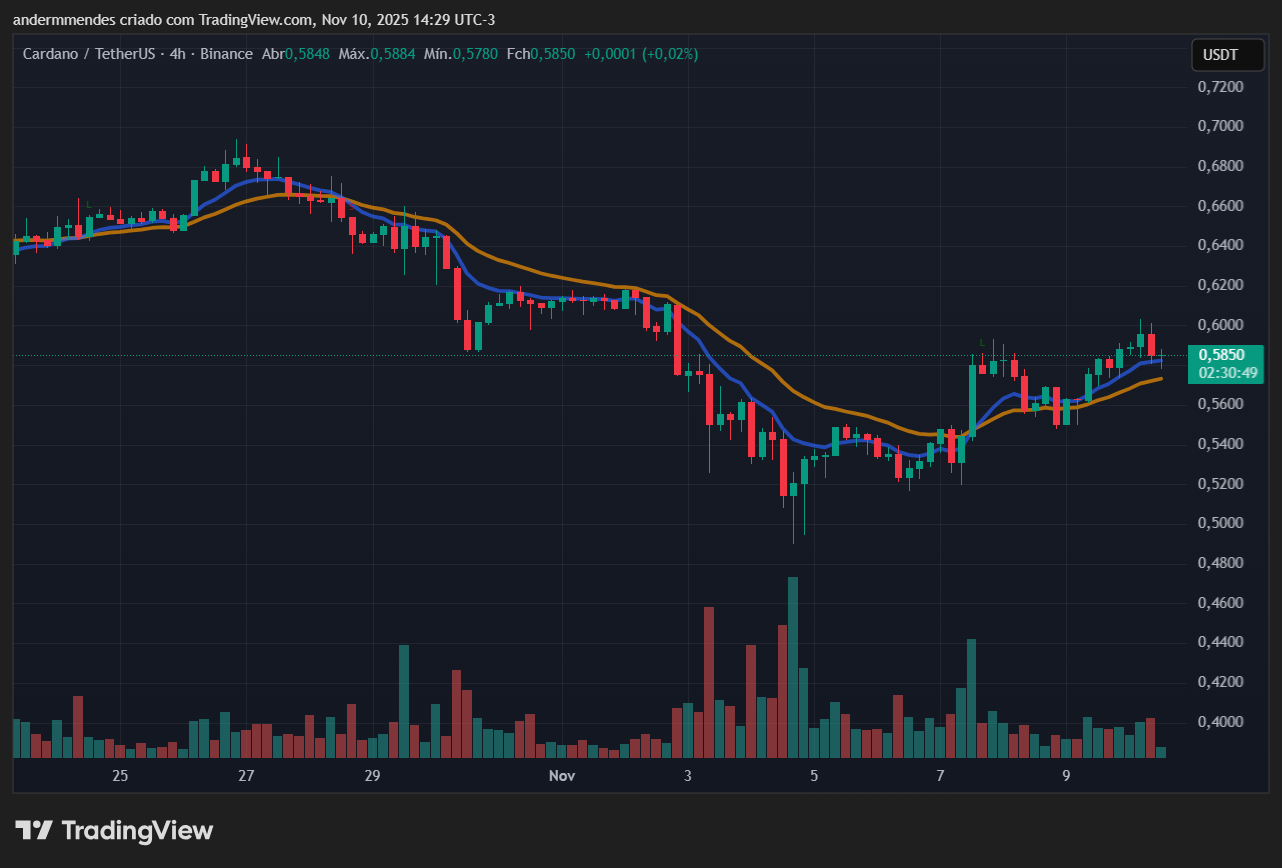Viewport: 1282px width, 868px height.
Task: Open the "4h" interval selector
Action: (180, 54)
